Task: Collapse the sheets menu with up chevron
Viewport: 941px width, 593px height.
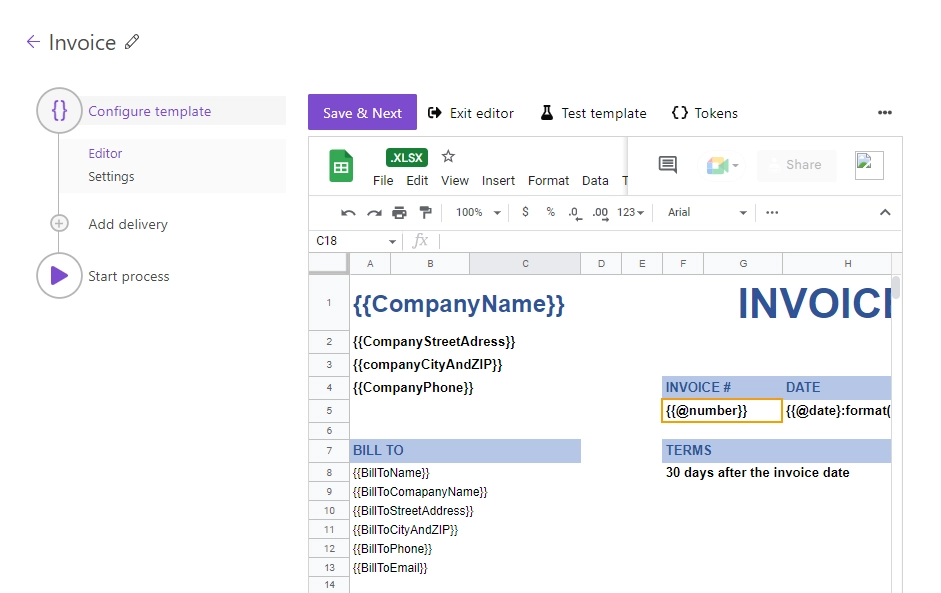Action: (x=885, y=212)
